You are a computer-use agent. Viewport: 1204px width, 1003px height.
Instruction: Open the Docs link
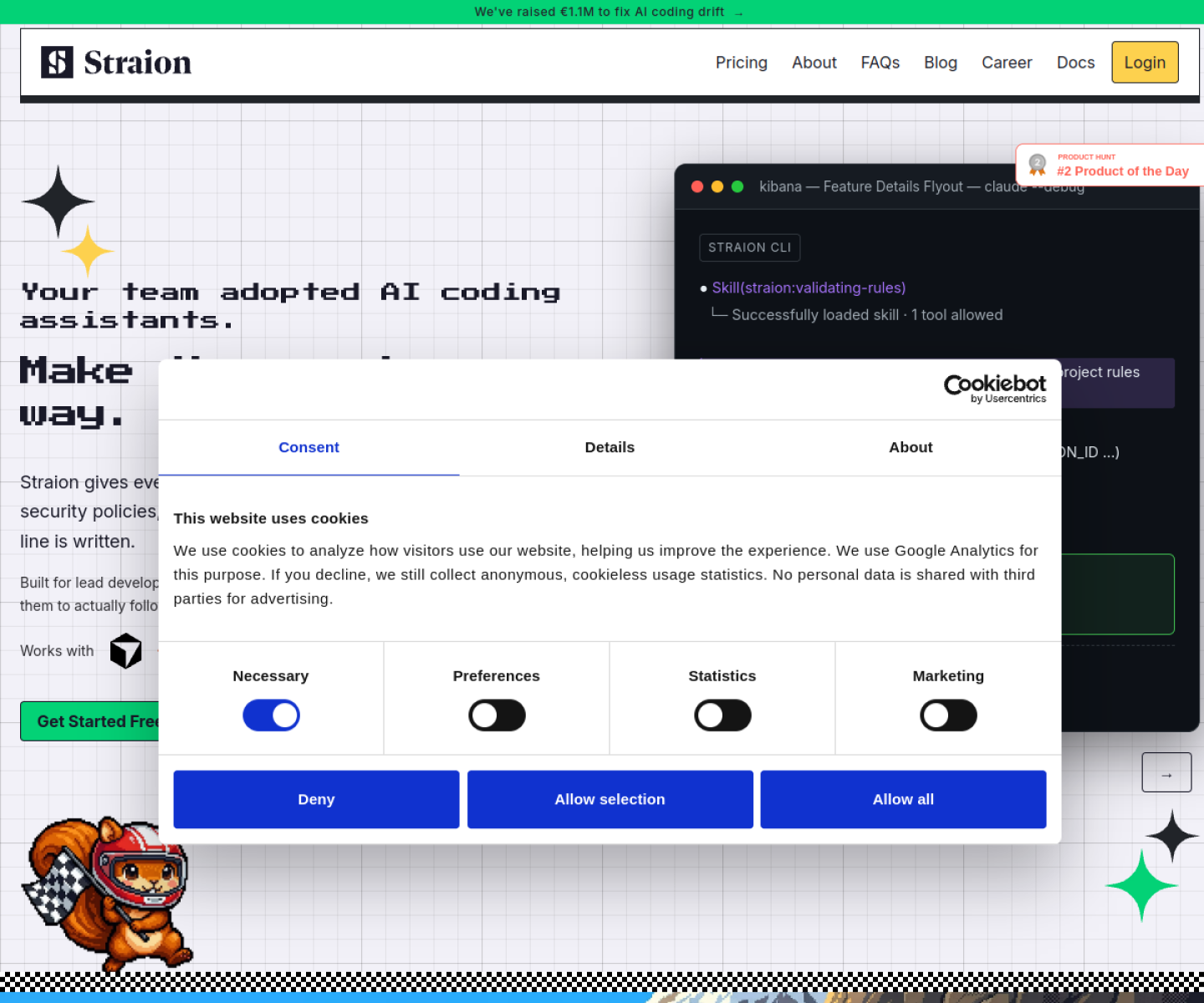coord(1075,63)
